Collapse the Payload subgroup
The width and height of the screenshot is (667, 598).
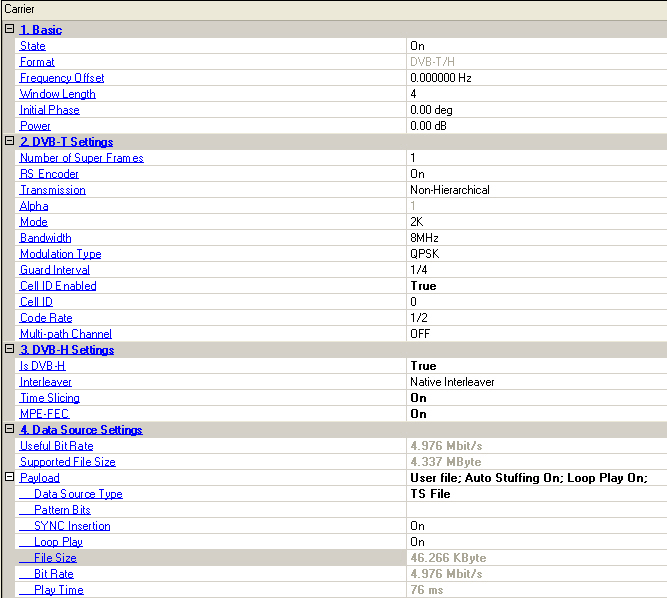pos(9,477)
